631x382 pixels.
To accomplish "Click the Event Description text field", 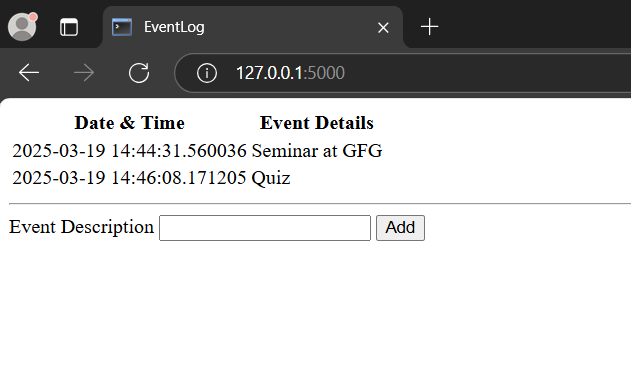I will 265,228.
